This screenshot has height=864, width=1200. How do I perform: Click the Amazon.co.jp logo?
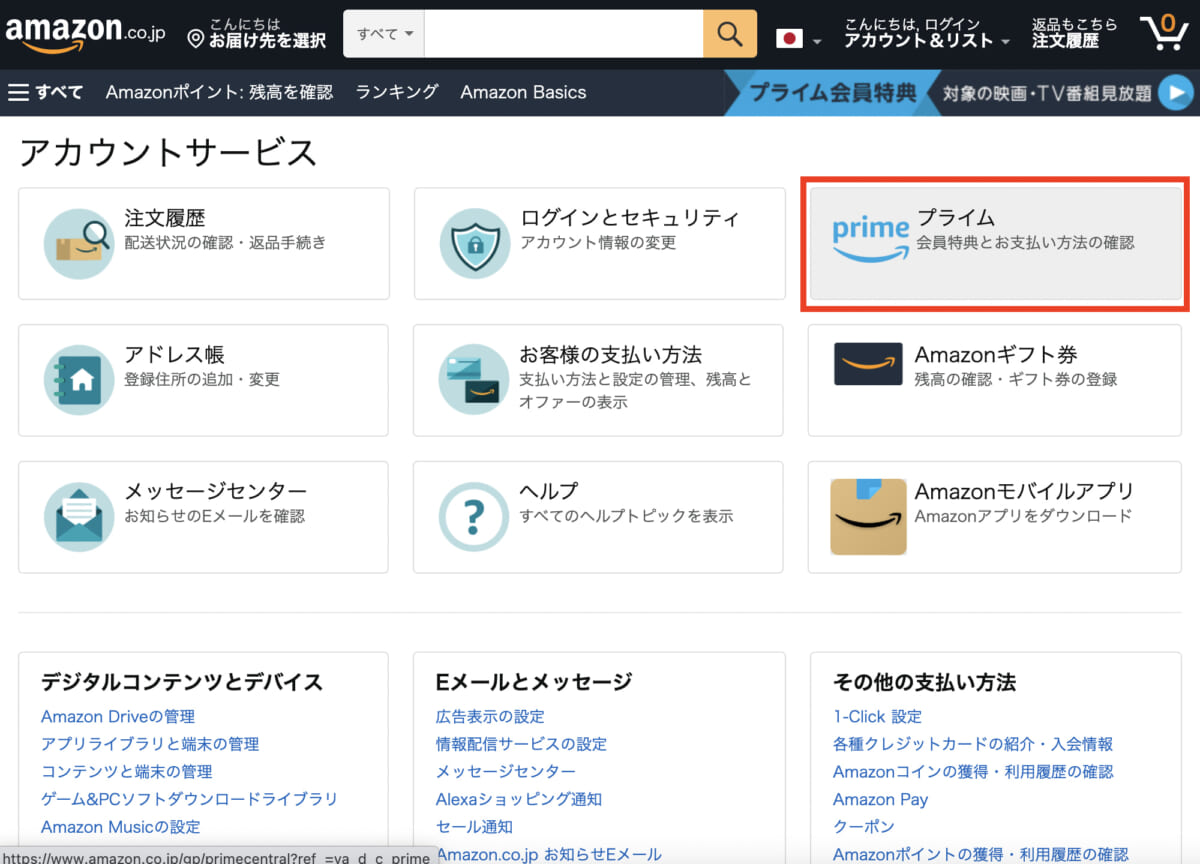(88, 35)
